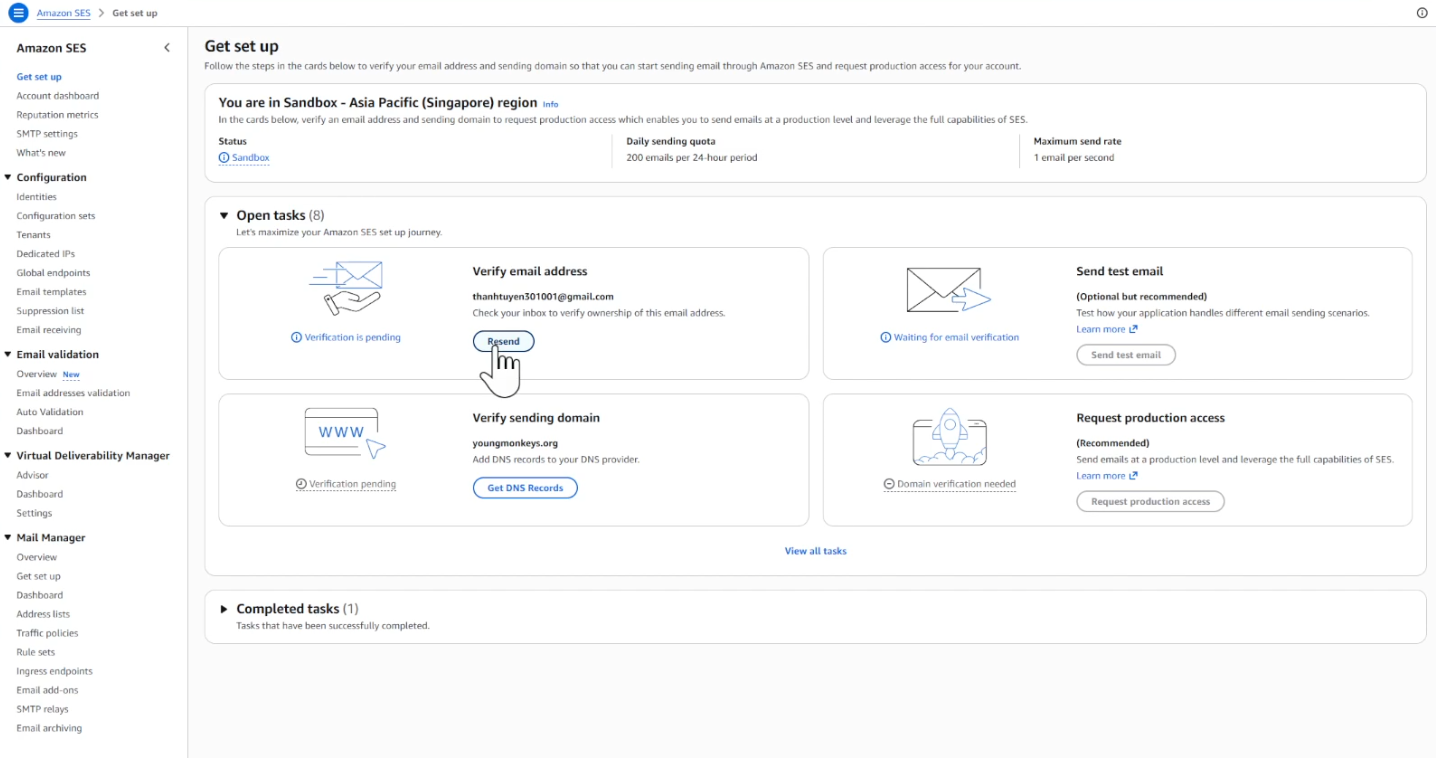Open Account dashboard in sidebar

(x=58, y=96)
